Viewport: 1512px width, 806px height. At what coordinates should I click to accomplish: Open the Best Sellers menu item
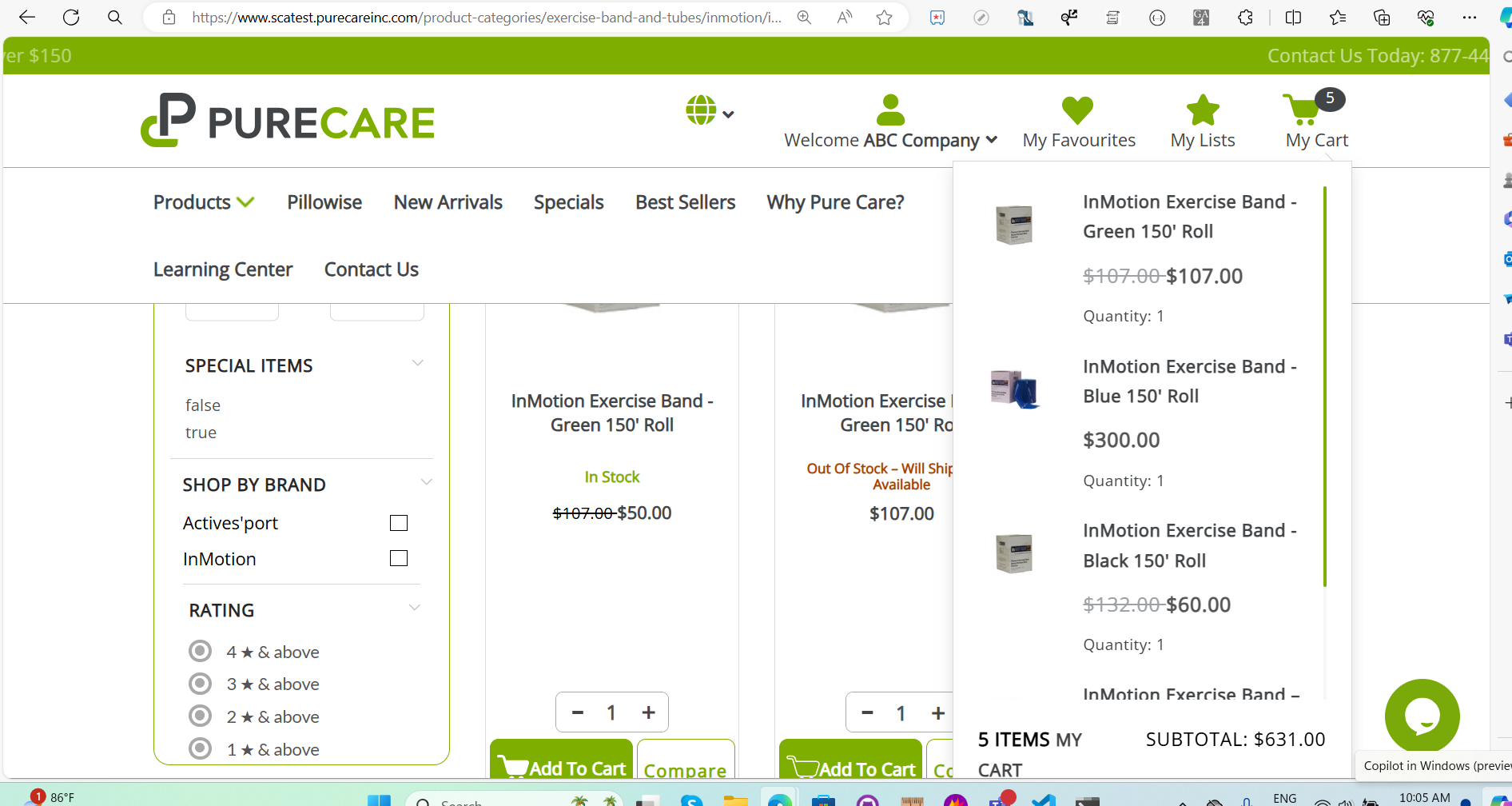point(685,203)
